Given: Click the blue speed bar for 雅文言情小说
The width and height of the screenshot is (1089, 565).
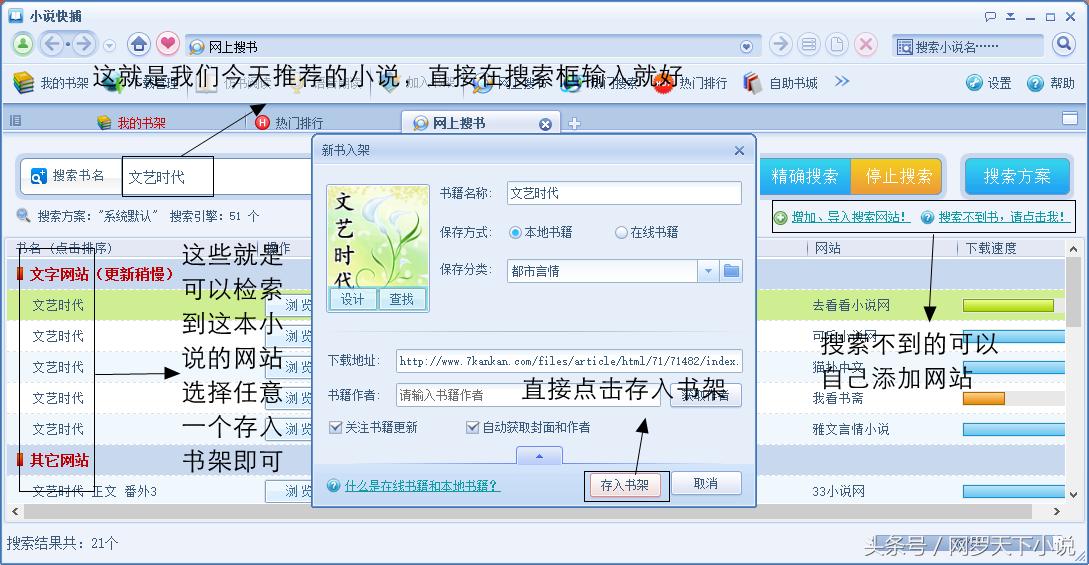Looking at the screenshot, I should (x=1013, y=430).
